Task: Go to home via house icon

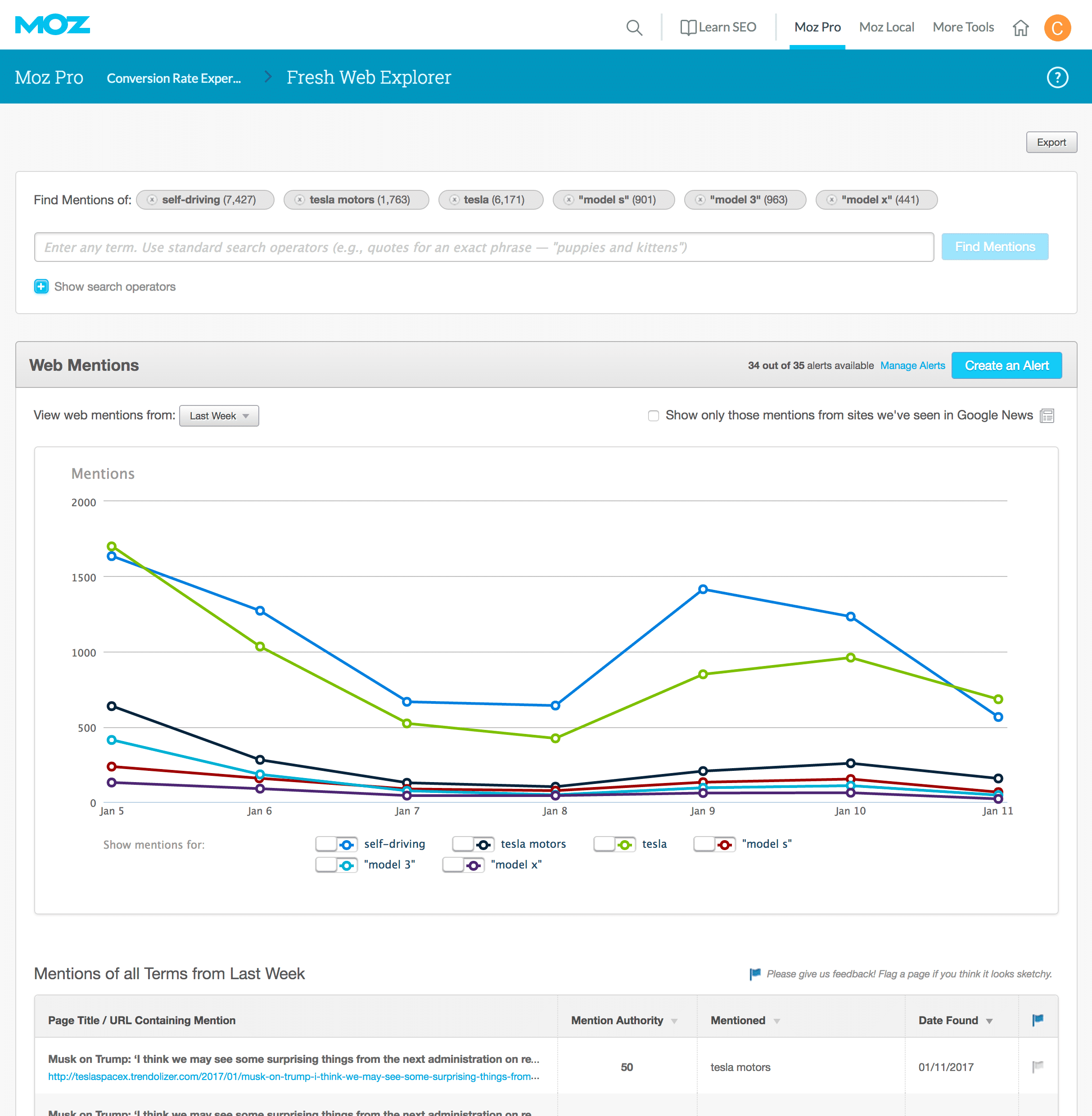Action: pos(1020,27)
